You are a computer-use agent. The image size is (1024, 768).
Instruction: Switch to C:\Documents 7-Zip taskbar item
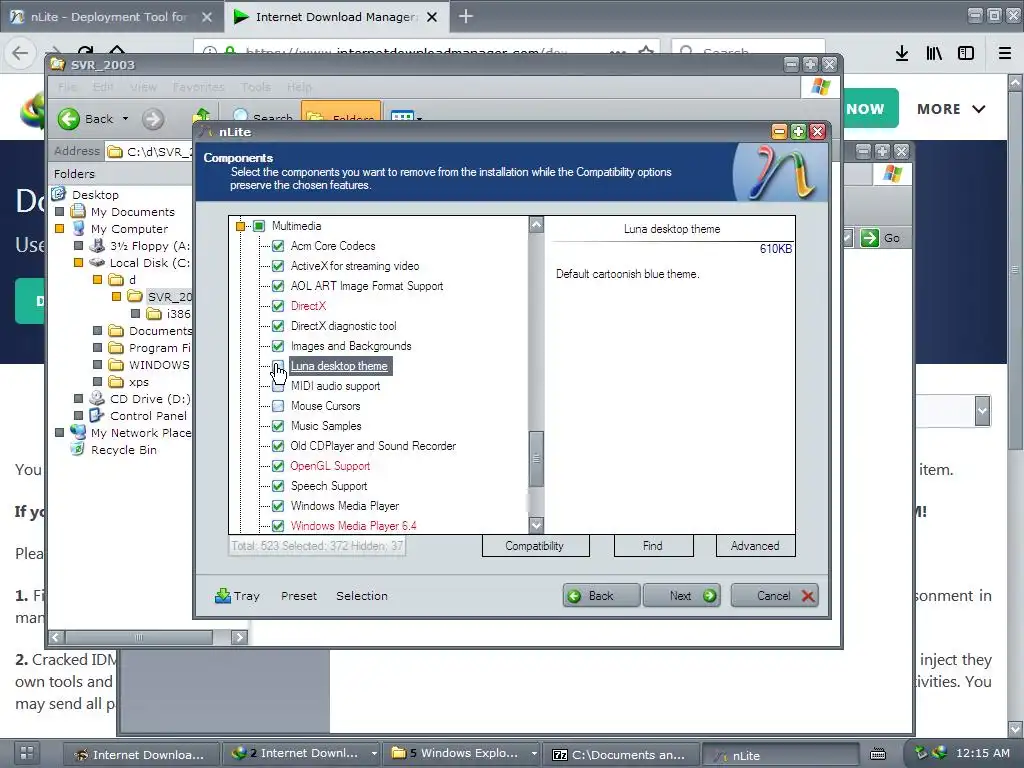622,755
